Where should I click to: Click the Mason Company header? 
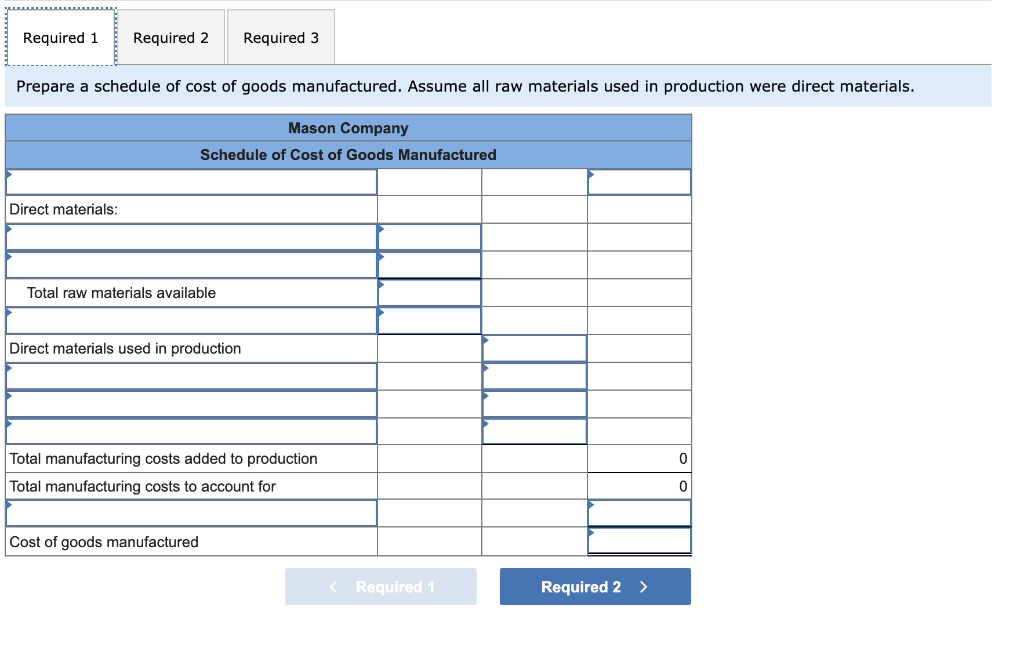click(348, 128)
